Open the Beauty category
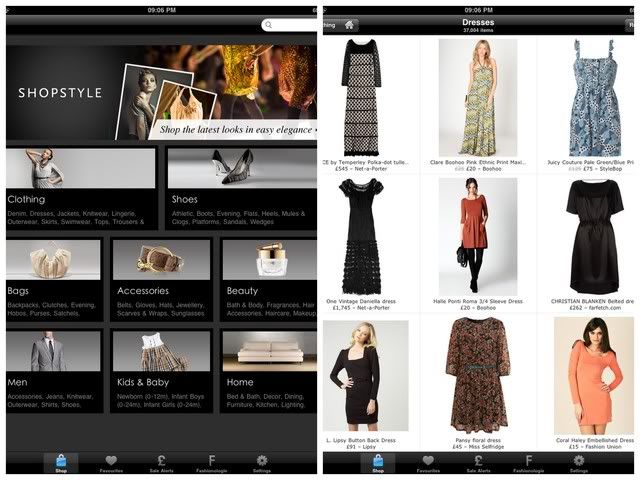640x480 pixels. coord(269,280)
